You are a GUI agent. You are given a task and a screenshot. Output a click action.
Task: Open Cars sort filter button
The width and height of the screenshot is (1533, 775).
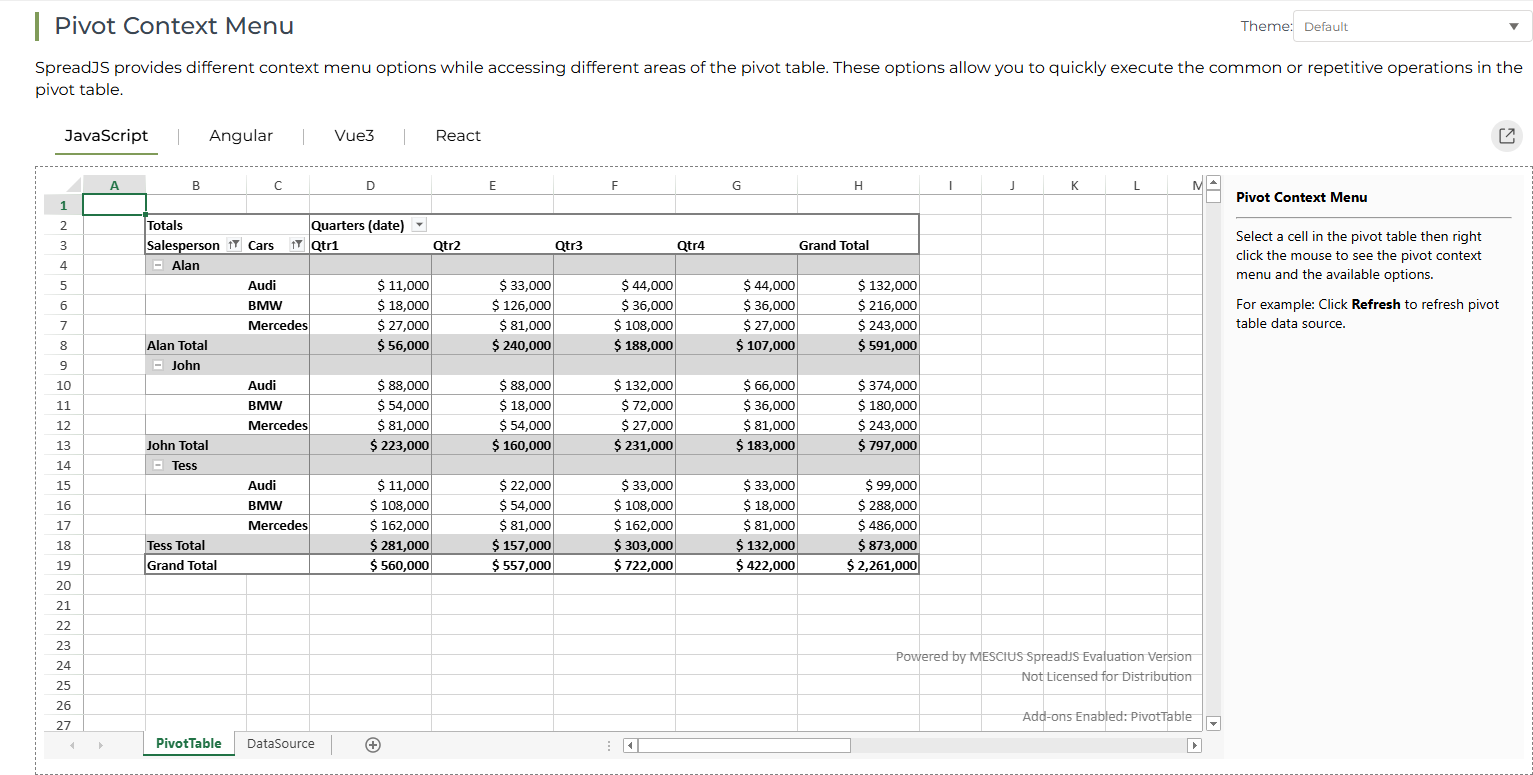(296, 246)
